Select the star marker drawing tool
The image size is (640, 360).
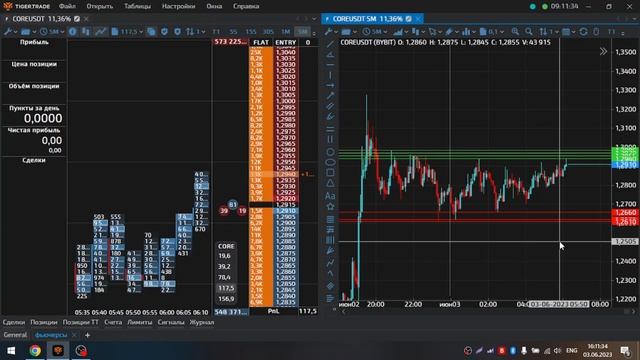pyautogui.click(x=331, y=207)
